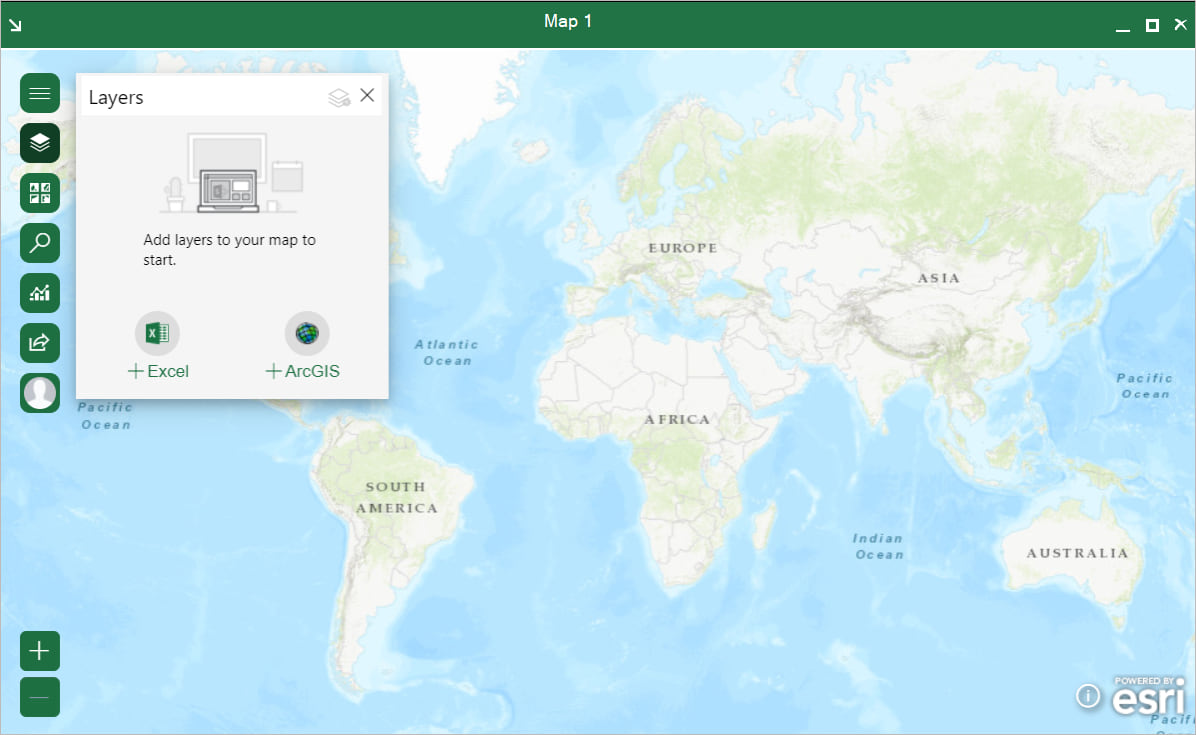Add layers from ArcGIS
The image size is (1196, 735).
coord(302,371)
